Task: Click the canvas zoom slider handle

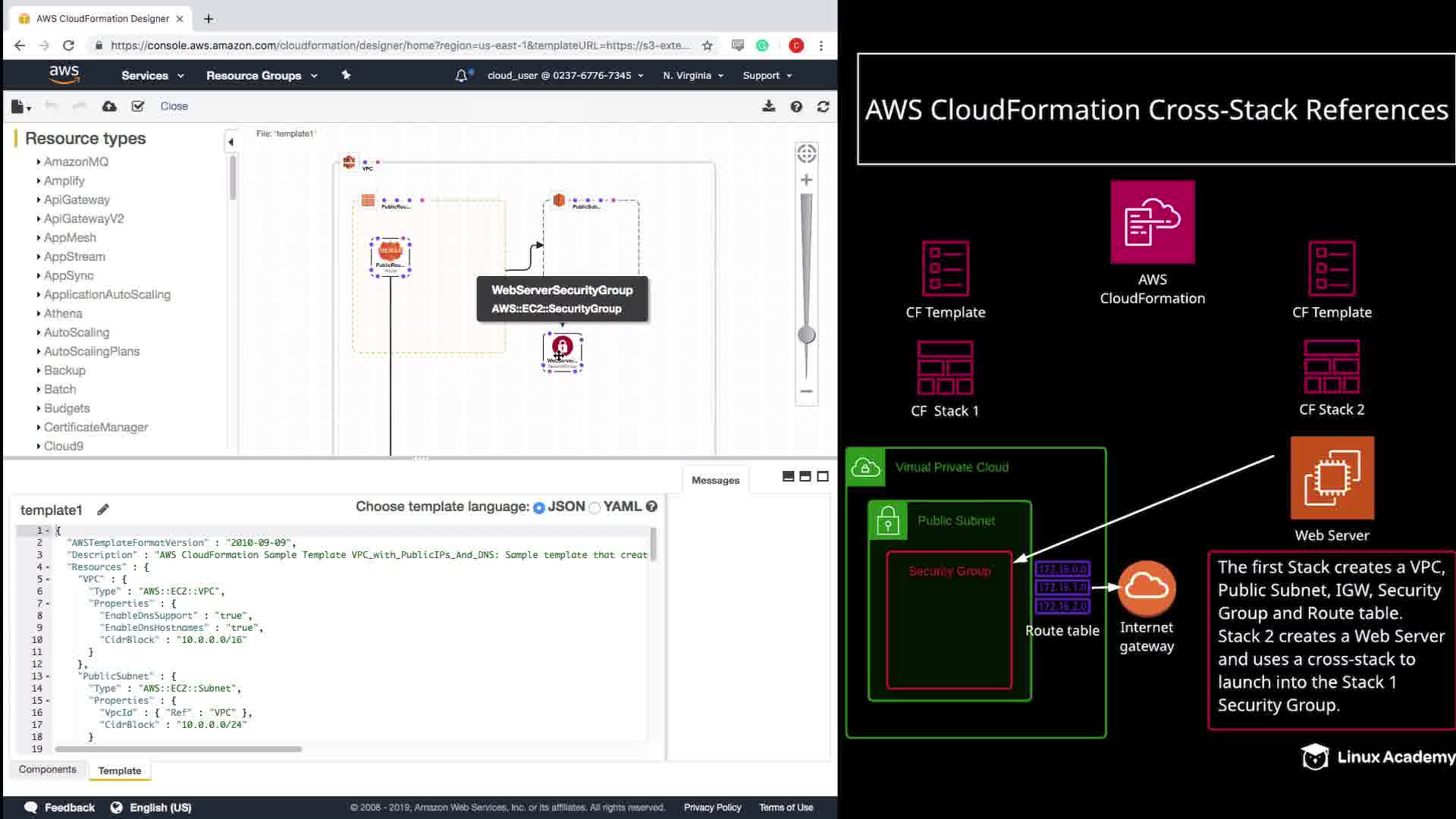Action: coord(806,334)
